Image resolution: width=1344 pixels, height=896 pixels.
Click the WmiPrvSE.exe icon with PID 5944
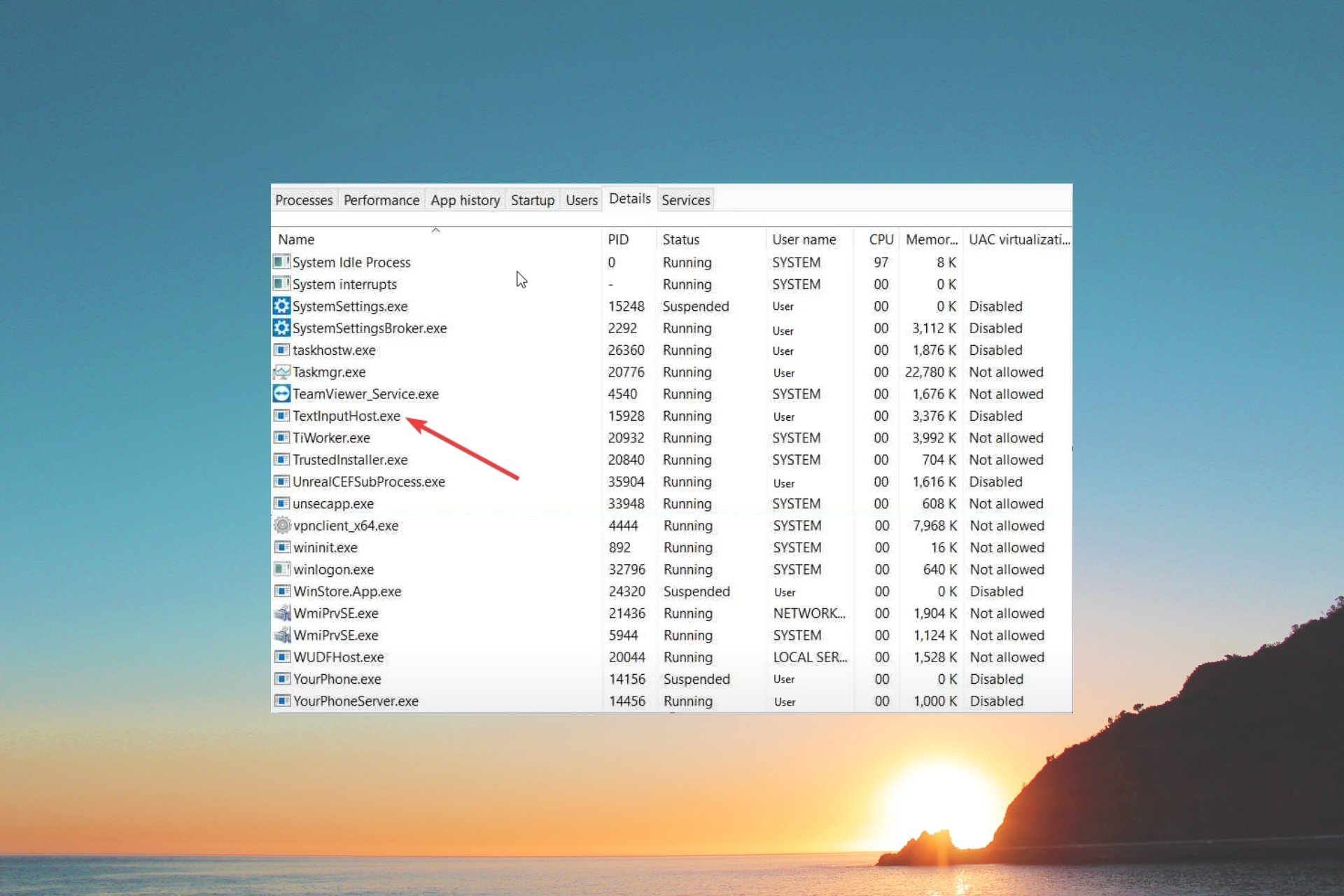[x=282, y=635]
